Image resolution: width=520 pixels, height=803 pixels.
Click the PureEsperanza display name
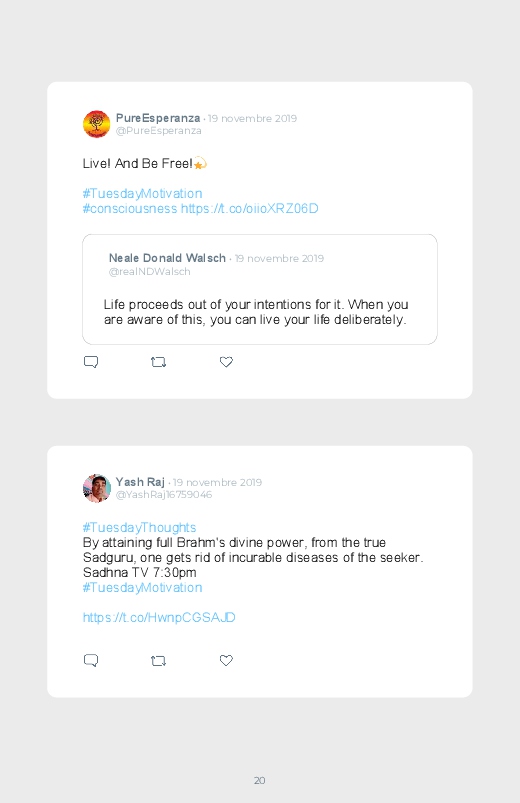tap(158, 118)
